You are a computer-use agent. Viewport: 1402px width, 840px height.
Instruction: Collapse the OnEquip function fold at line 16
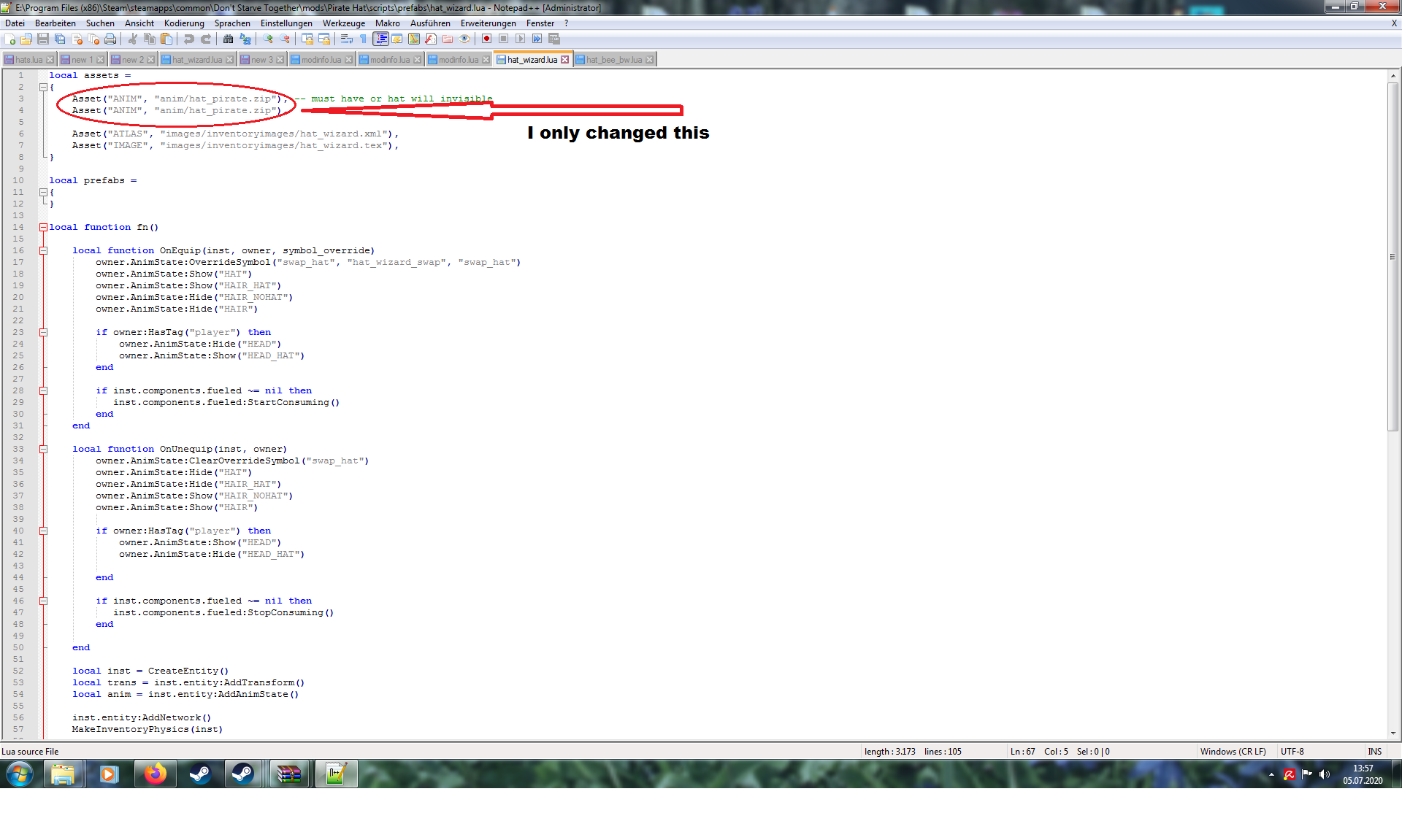click(x=43, y=250)
